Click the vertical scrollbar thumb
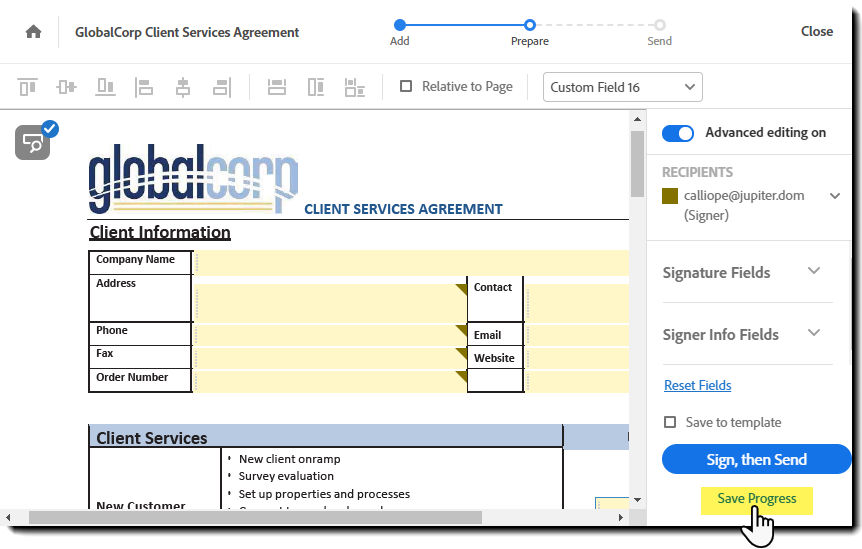Screen dimensions: 862x549 [637, 164]
